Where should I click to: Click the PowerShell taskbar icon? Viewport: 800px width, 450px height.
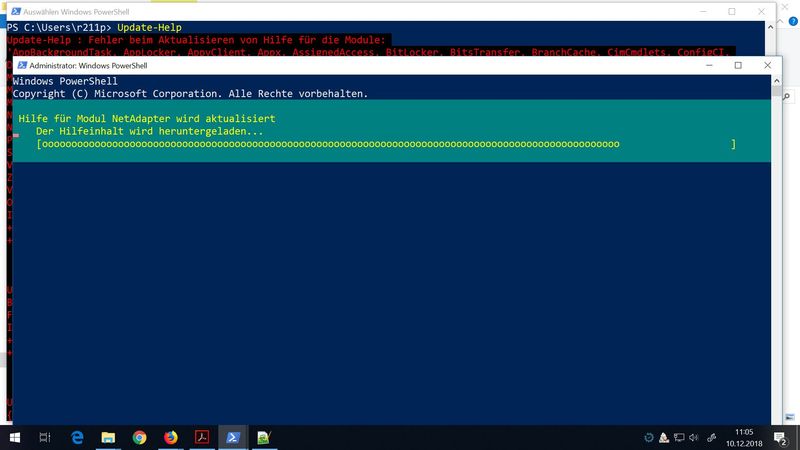pyautogui.click(x=233, y=438)
